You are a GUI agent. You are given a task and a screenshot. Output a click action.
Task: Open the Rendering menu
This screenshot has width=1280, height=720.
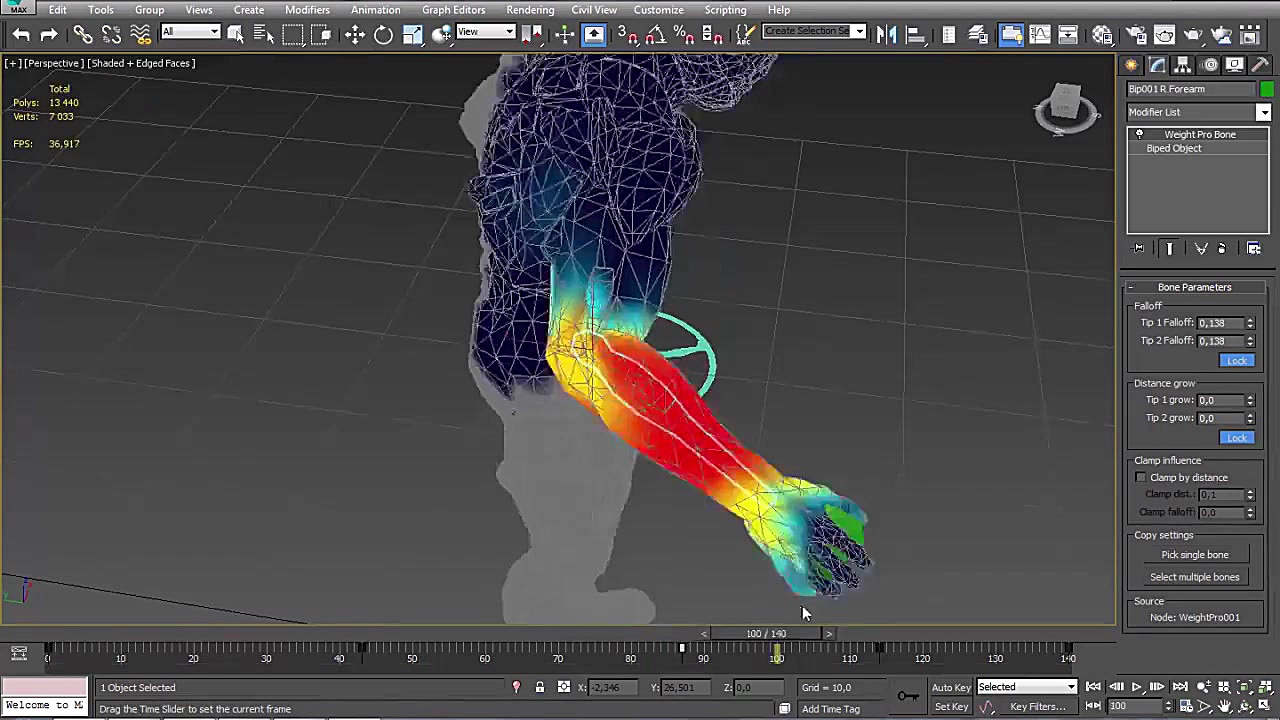[x=530, y=10]
